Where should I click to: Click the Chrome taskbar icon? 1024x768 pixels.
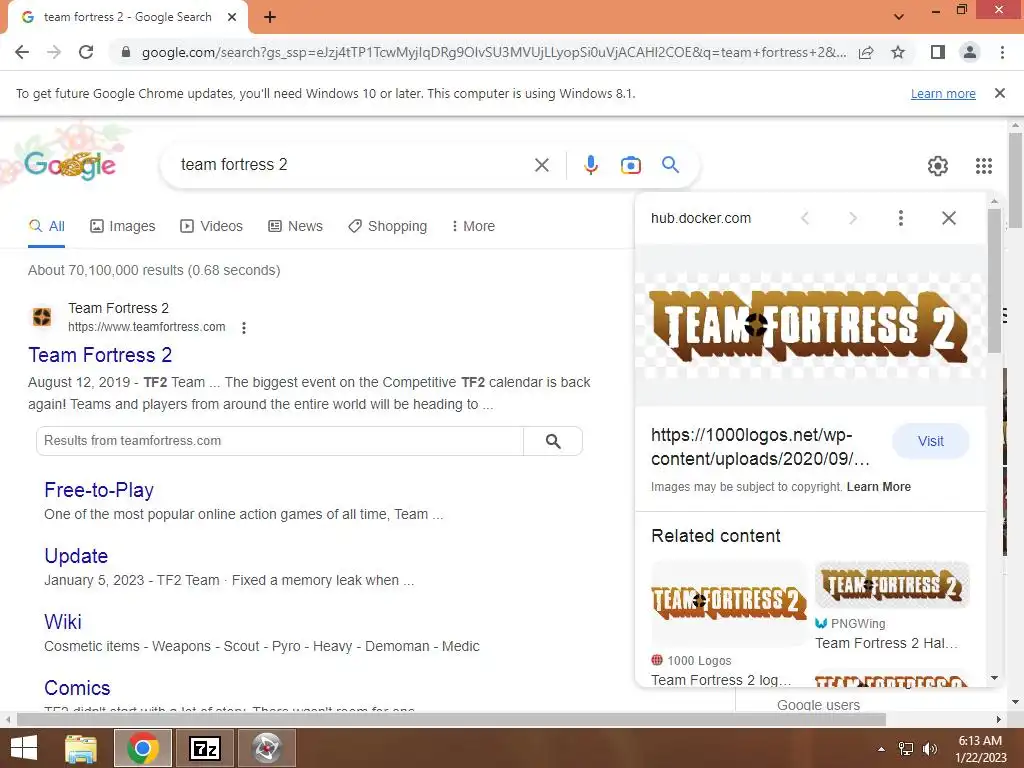[143, 748]
